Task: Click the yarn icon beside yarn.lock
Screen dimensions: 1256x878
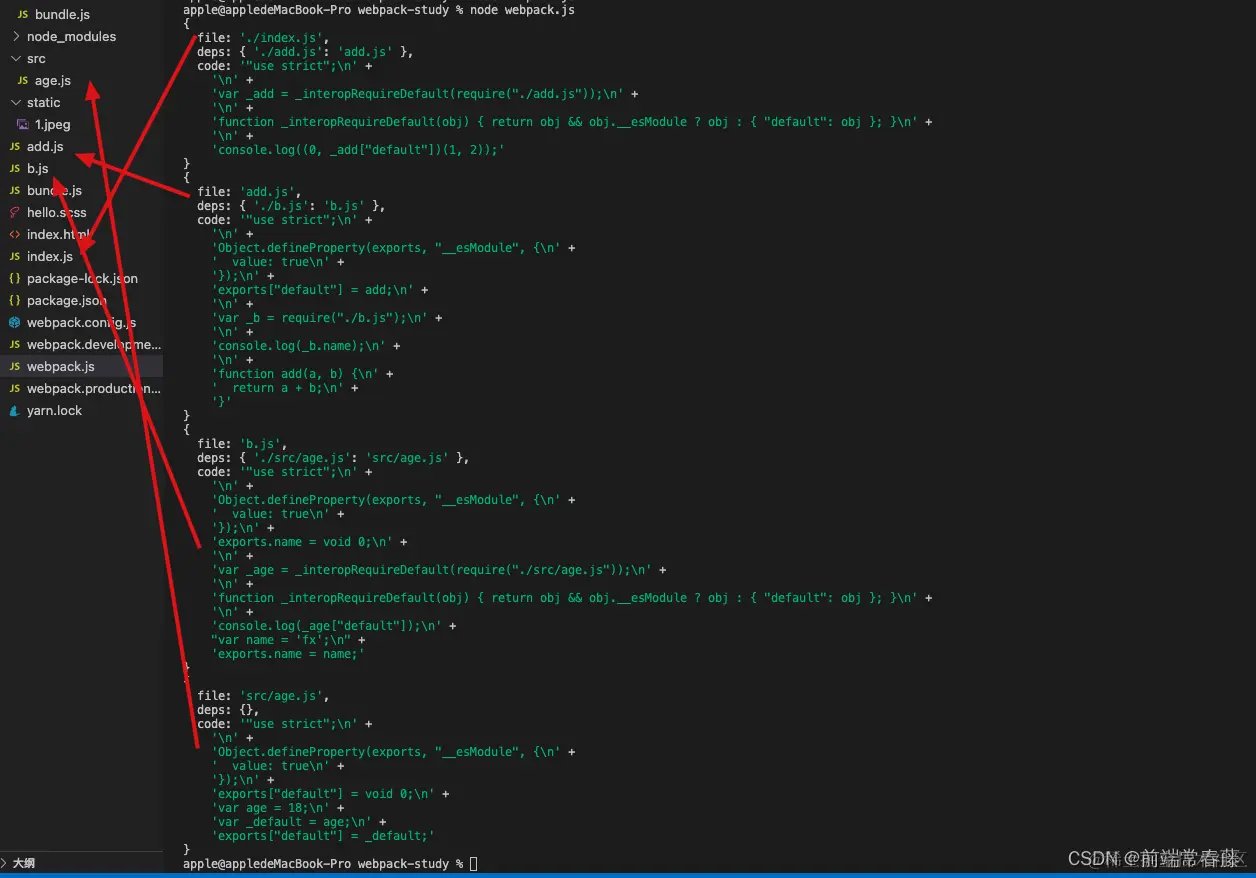Action: pyautogui.click(x=15, y=411)
